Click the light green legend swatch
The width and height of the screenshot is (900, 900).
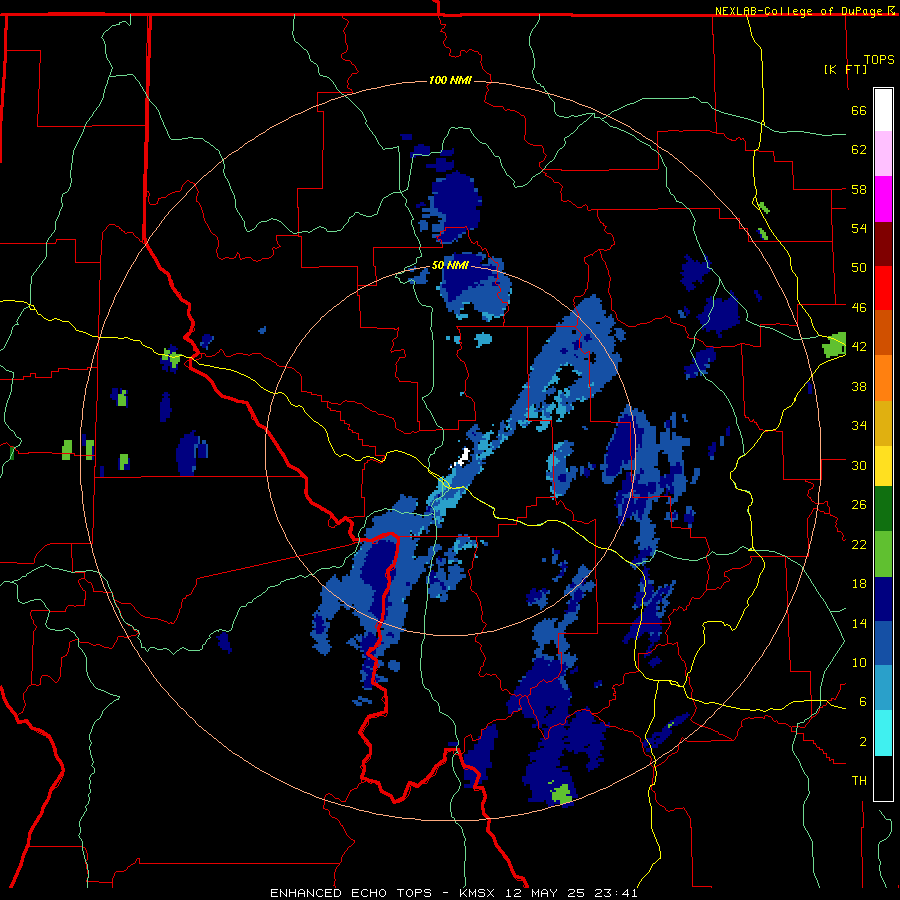883,554
